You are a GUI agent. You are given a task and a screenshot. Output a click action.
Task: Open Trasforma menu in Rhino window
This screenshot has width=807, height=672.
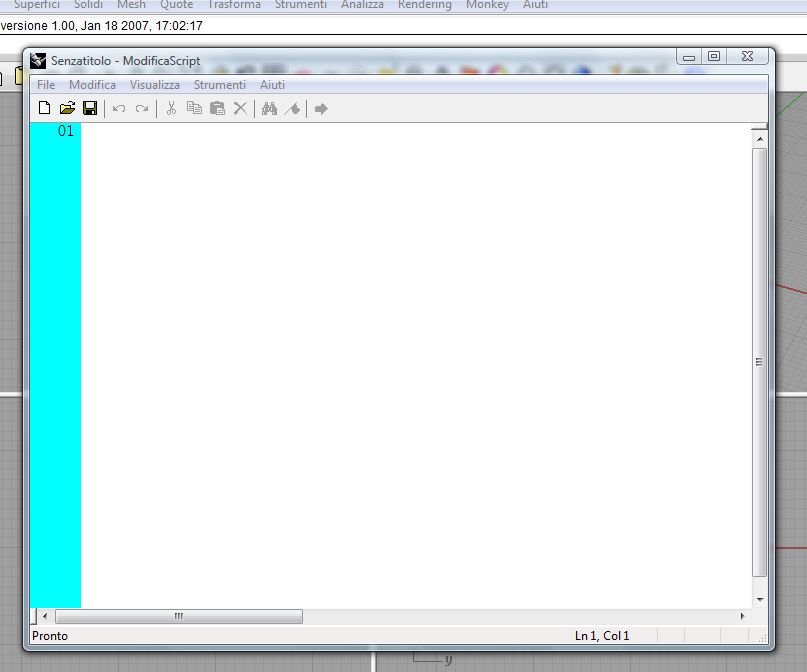click(x=234, y=5)
